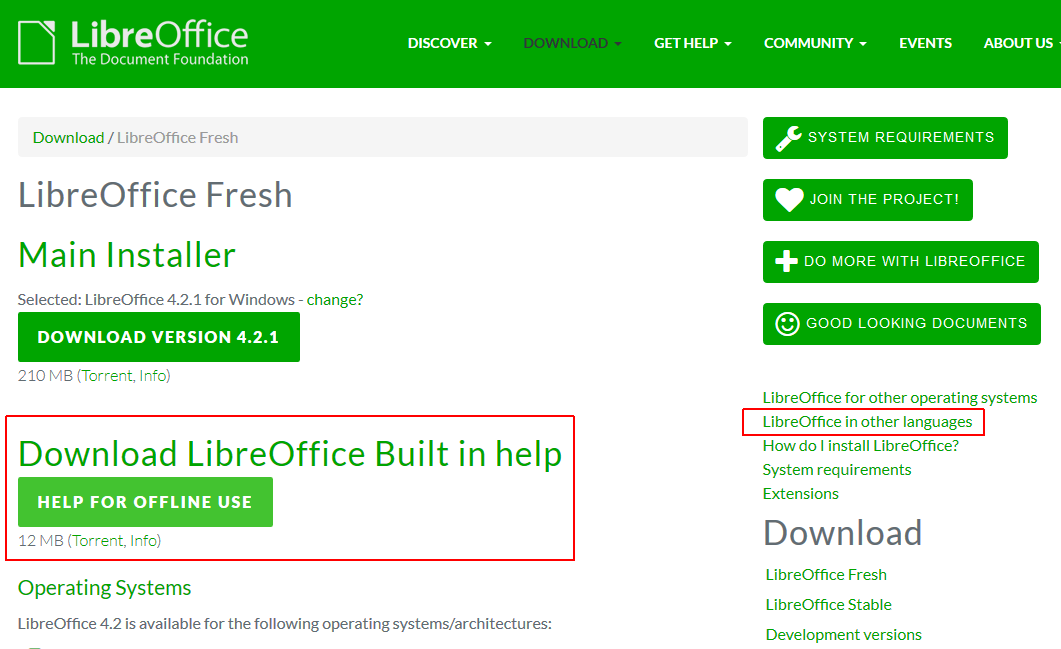Click the Torrent link under 210 MB

107,376
